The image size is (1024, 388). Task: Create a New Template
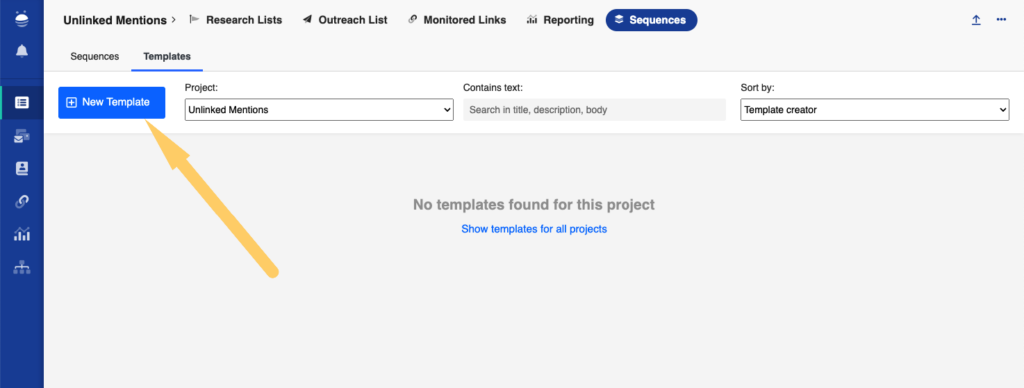[x=112, y=103]
